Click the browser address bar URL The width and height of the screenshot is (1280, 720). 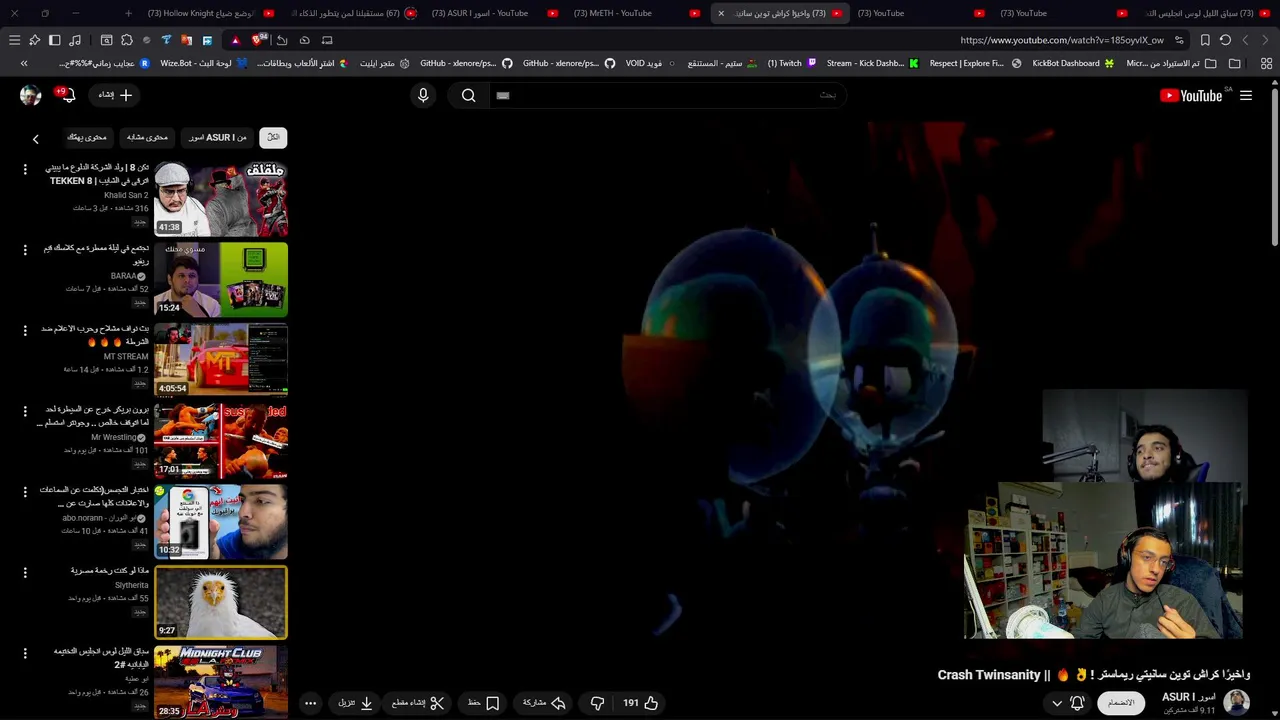[x=1061, y=40]
